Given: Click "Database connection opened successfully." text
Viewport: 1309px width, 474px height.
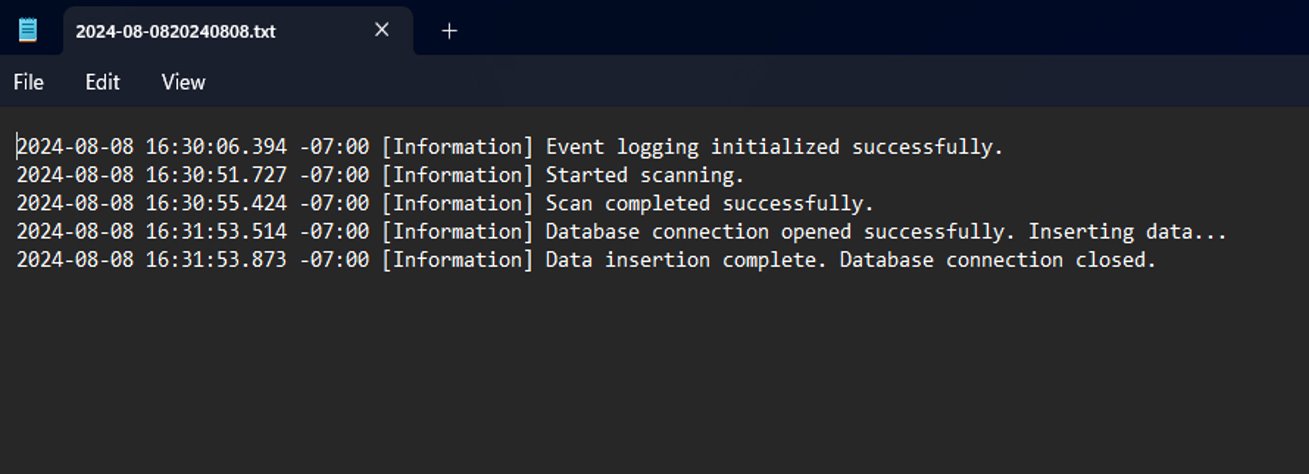Looking at the screenshot, I should (x=779, y=232).
